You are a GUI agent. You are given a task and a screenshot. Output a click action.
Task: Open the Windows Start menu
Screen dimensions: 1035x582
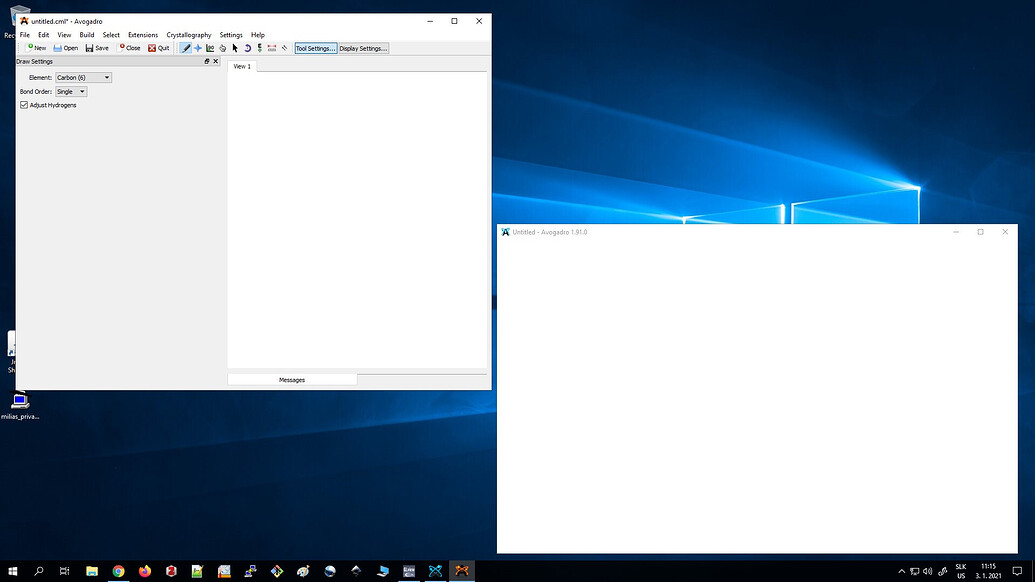pos(13,571)
